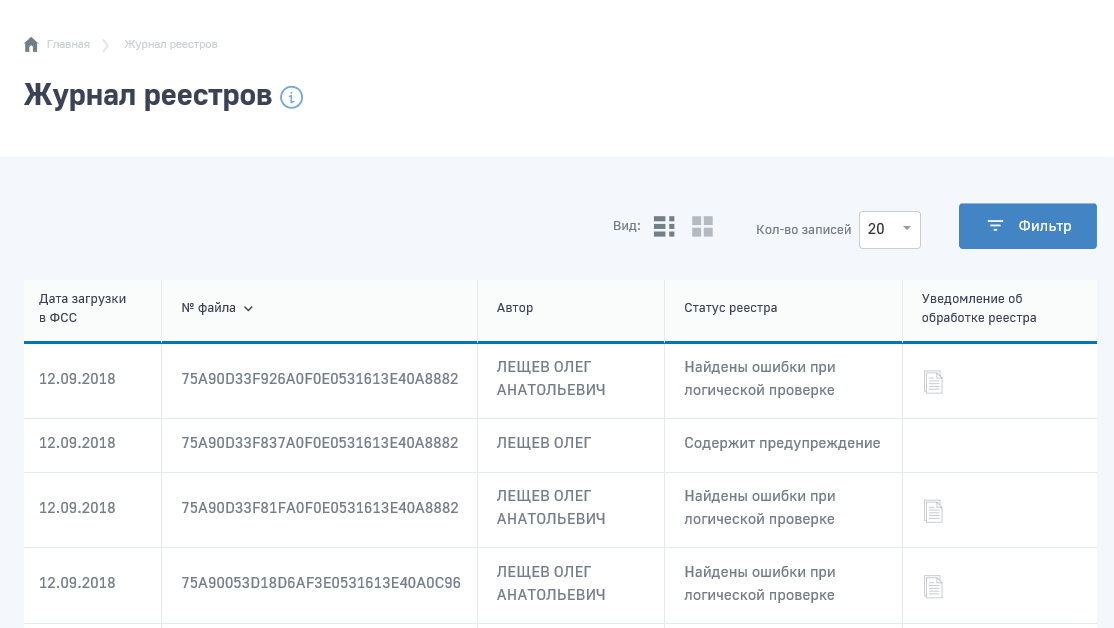1114x628 pixels.
Task: Click the Содержит предупреждение status cell
Action: 782,443
